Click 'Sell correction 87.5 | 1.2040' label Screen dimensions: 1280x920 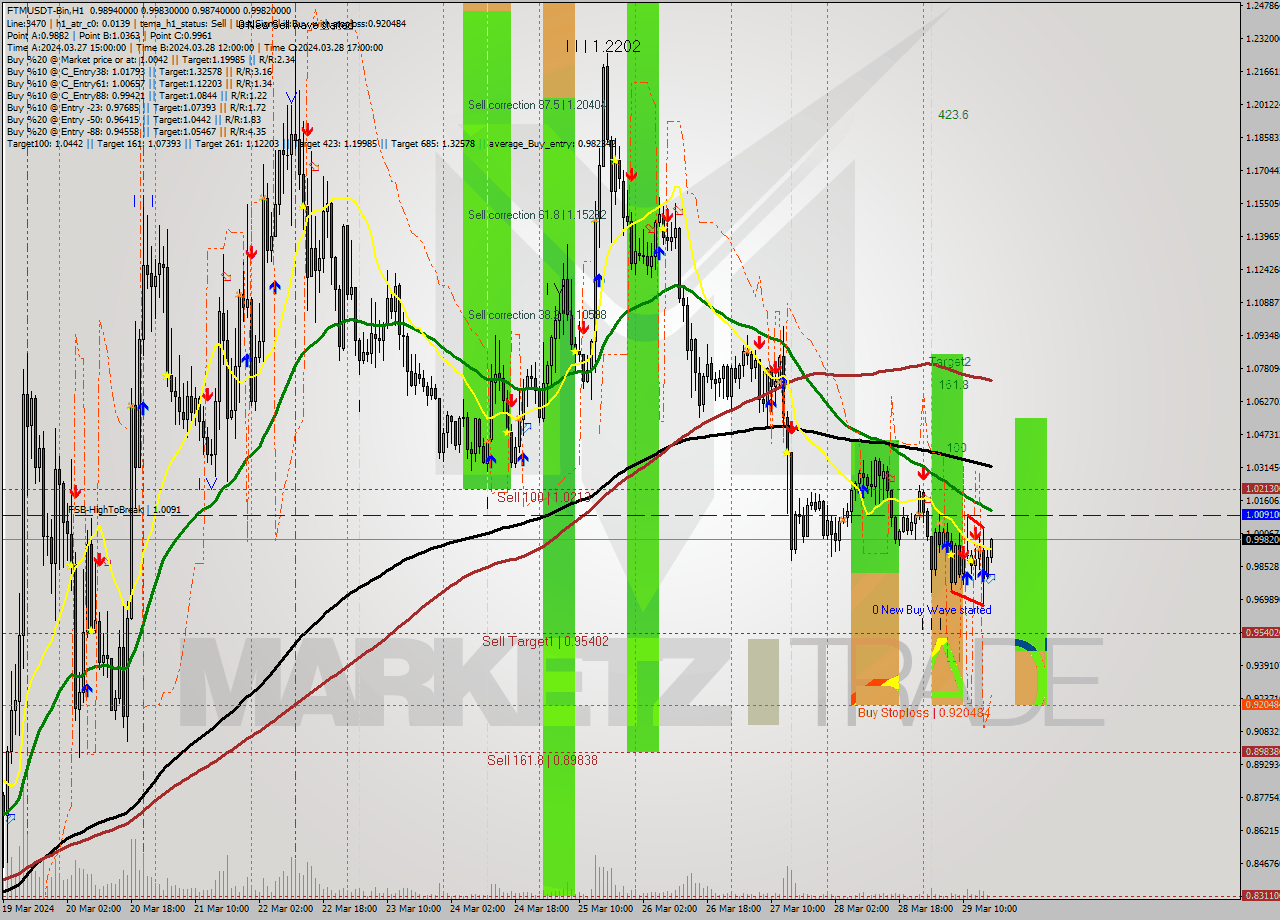537,104
